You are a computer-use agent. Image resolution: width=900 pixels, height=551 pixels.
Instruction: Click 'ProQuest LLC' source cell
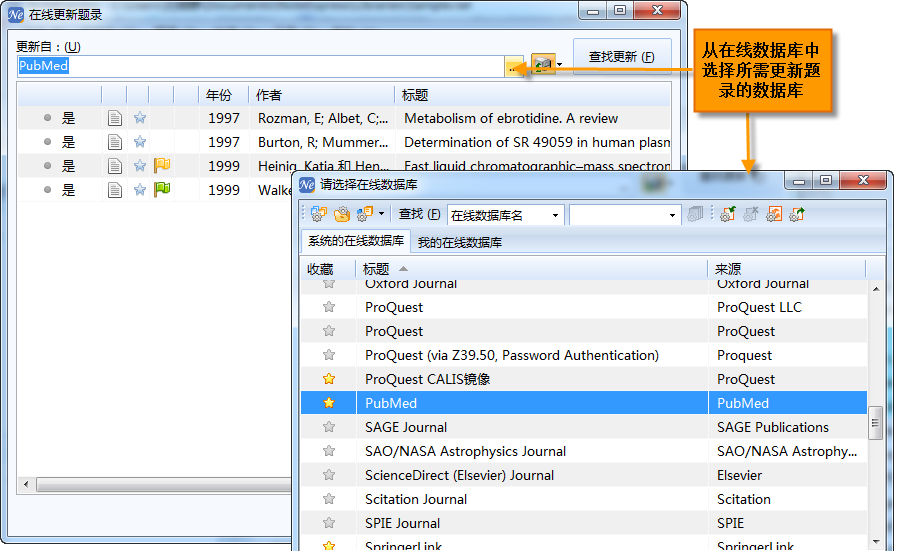759,308
